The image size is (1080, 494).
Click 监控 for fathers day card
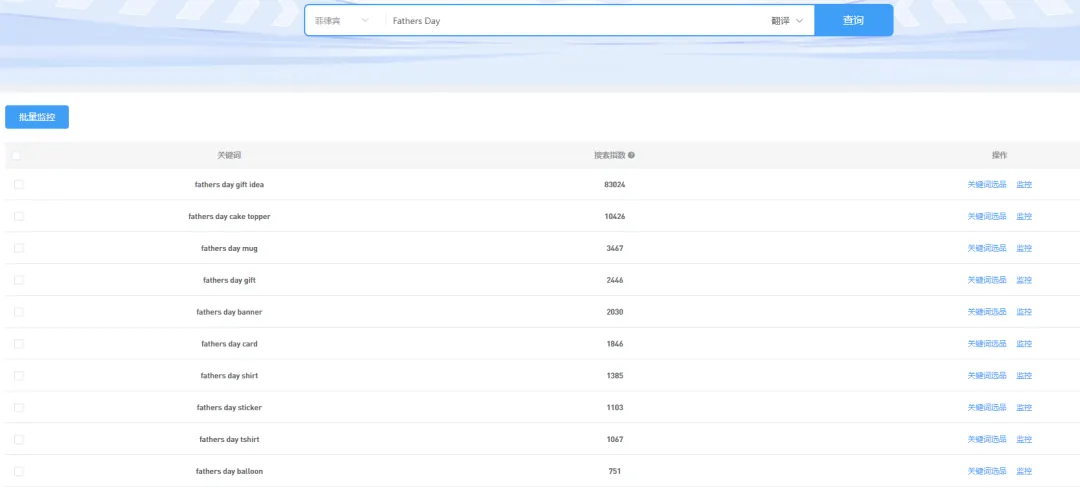pos(1024,344)
